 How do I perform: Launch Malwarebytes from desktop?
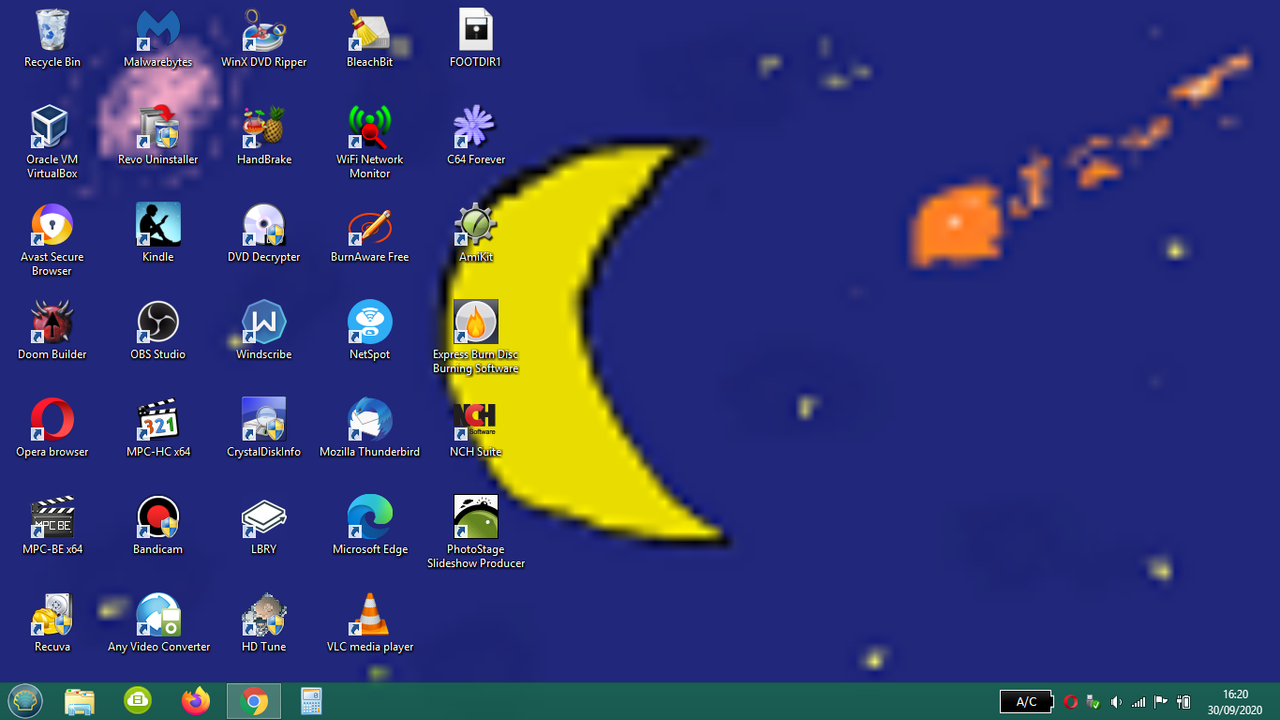pyautogui.click(x=158, y=30)
